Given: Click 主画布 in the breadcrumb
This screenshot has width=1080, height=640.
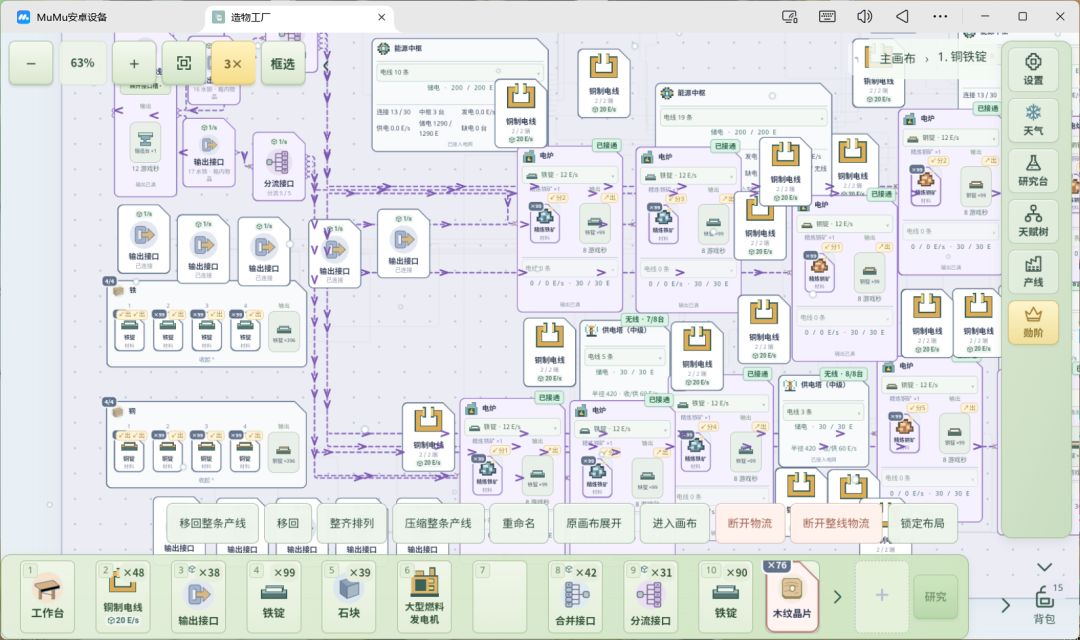Looking at the screenshot, I should click(897, 58).
